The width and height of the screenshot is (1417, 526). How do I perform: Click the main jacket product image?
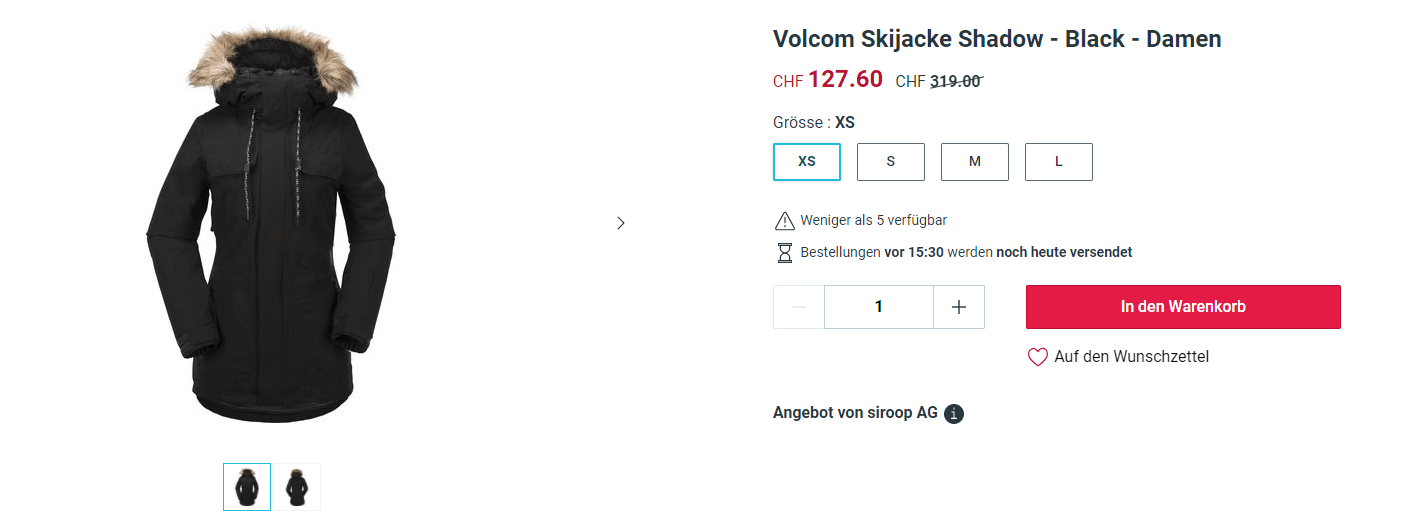click(272, 230)
